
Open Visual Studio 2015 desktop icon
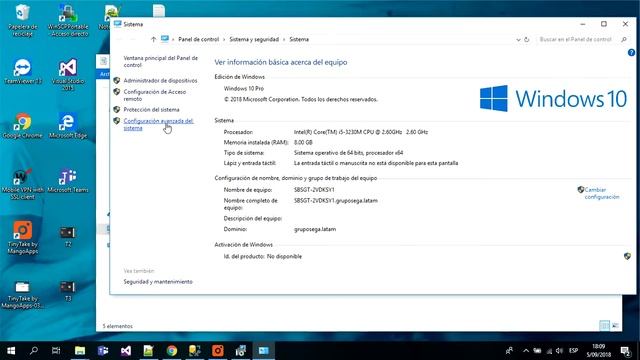click(x=68, y=75)
